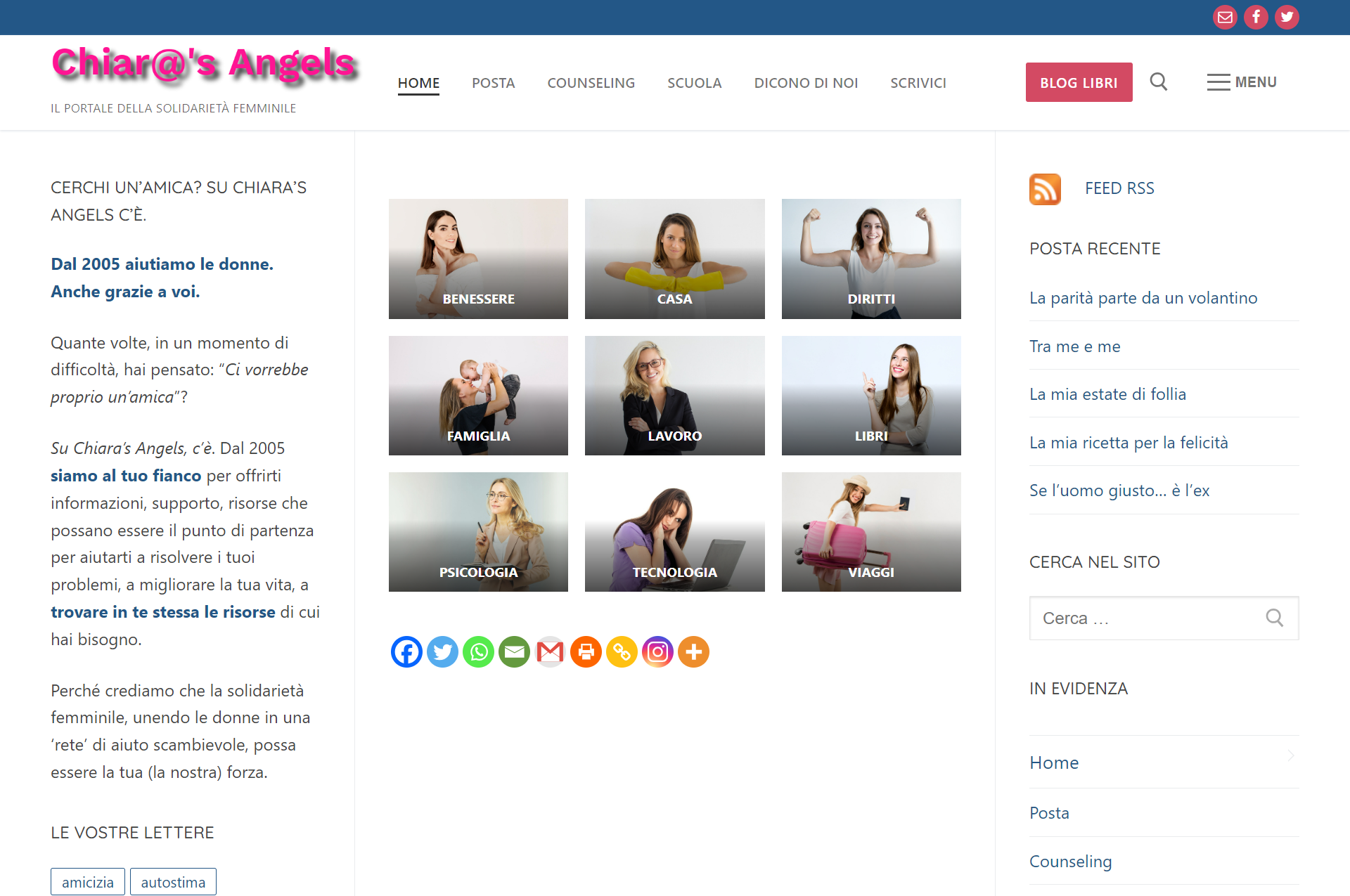Click the BLOG LIBRI button
Image resolution: width=1350 pixels, height=896 pixels.
tap(1079, 82)
